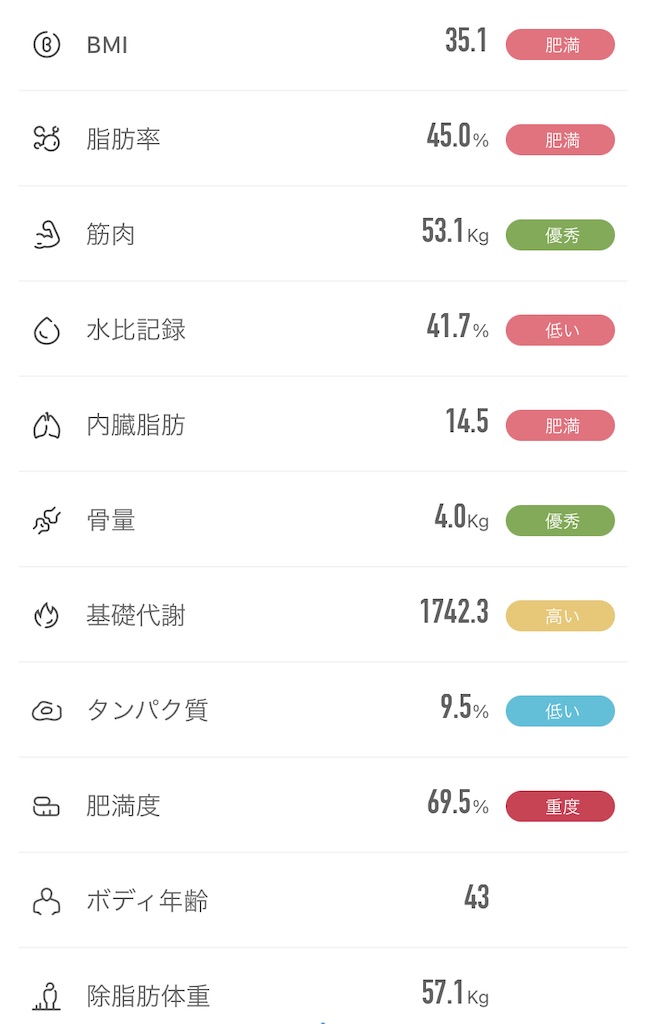Click the red 重度 badge for 肥満度
The image size is (647, 1024).
point(560,805)
